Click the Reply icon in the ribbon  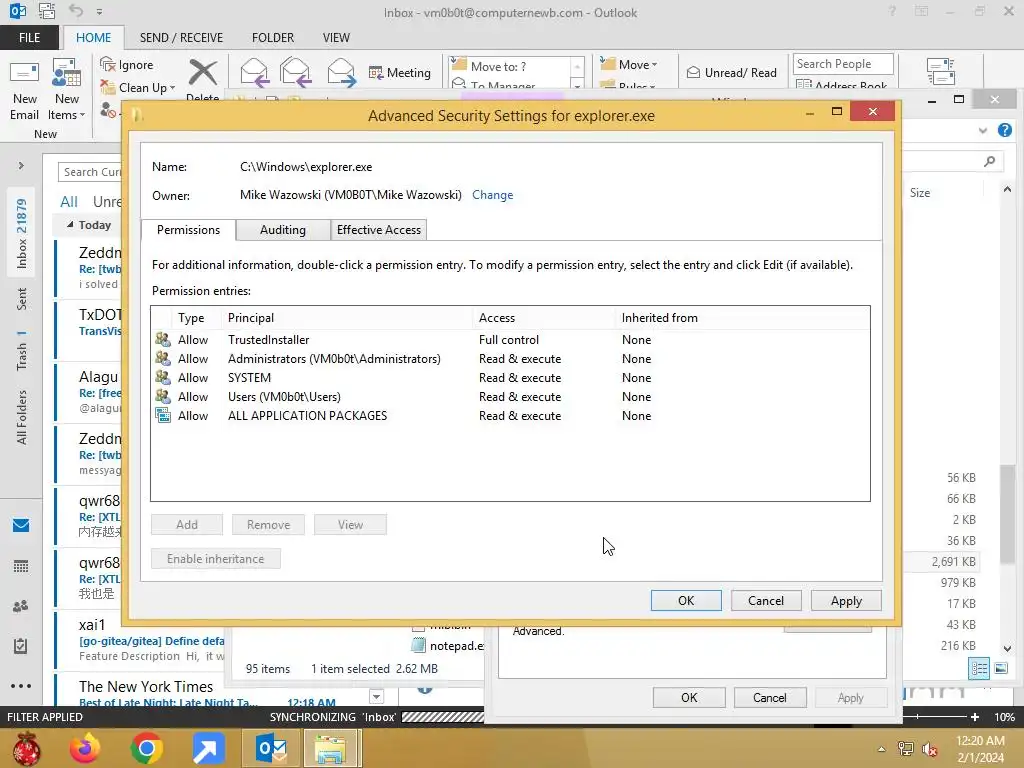pyautogui.click(x=253, y=72)
